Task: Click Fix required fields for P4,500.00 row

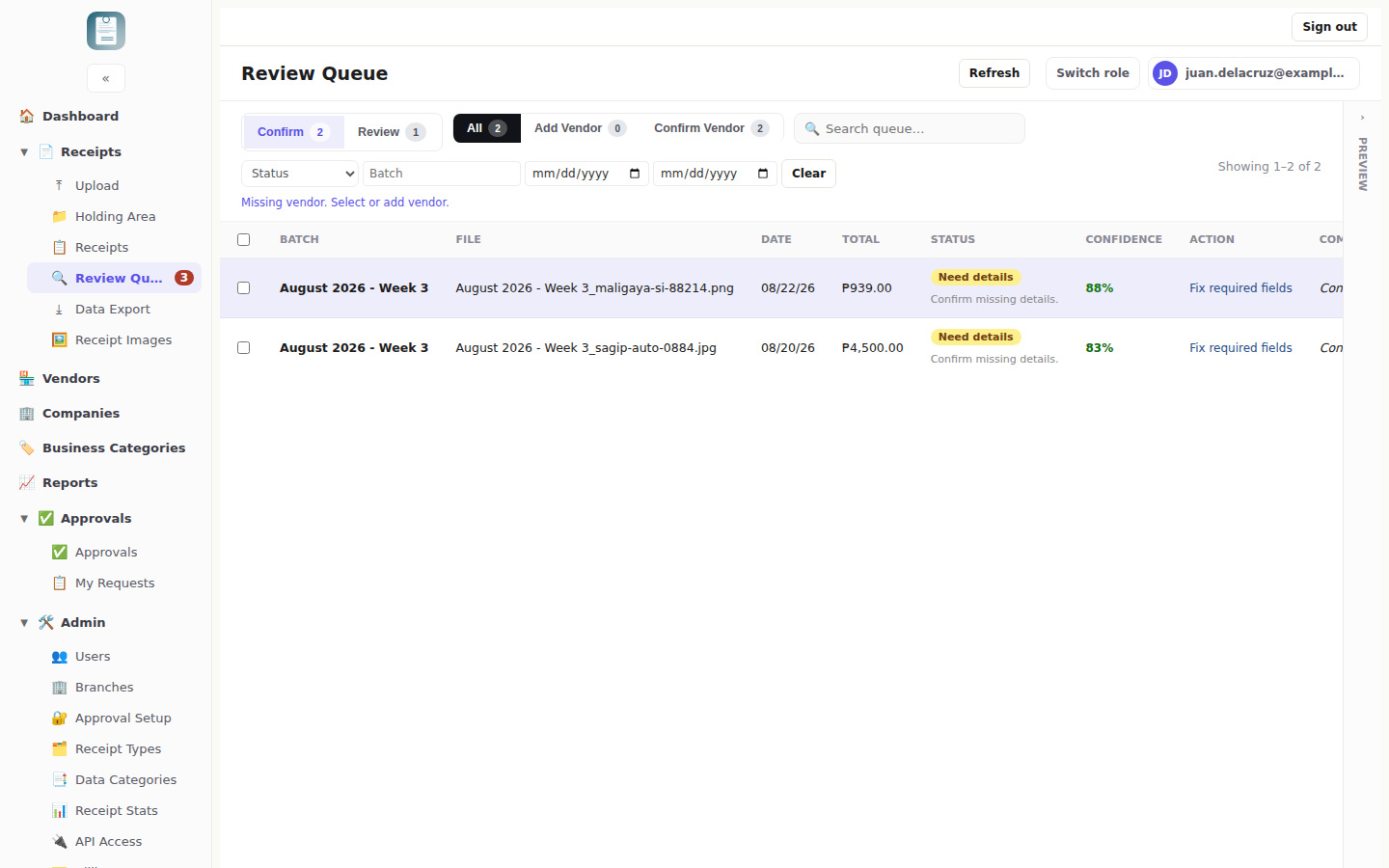Action: (1240, 347)
